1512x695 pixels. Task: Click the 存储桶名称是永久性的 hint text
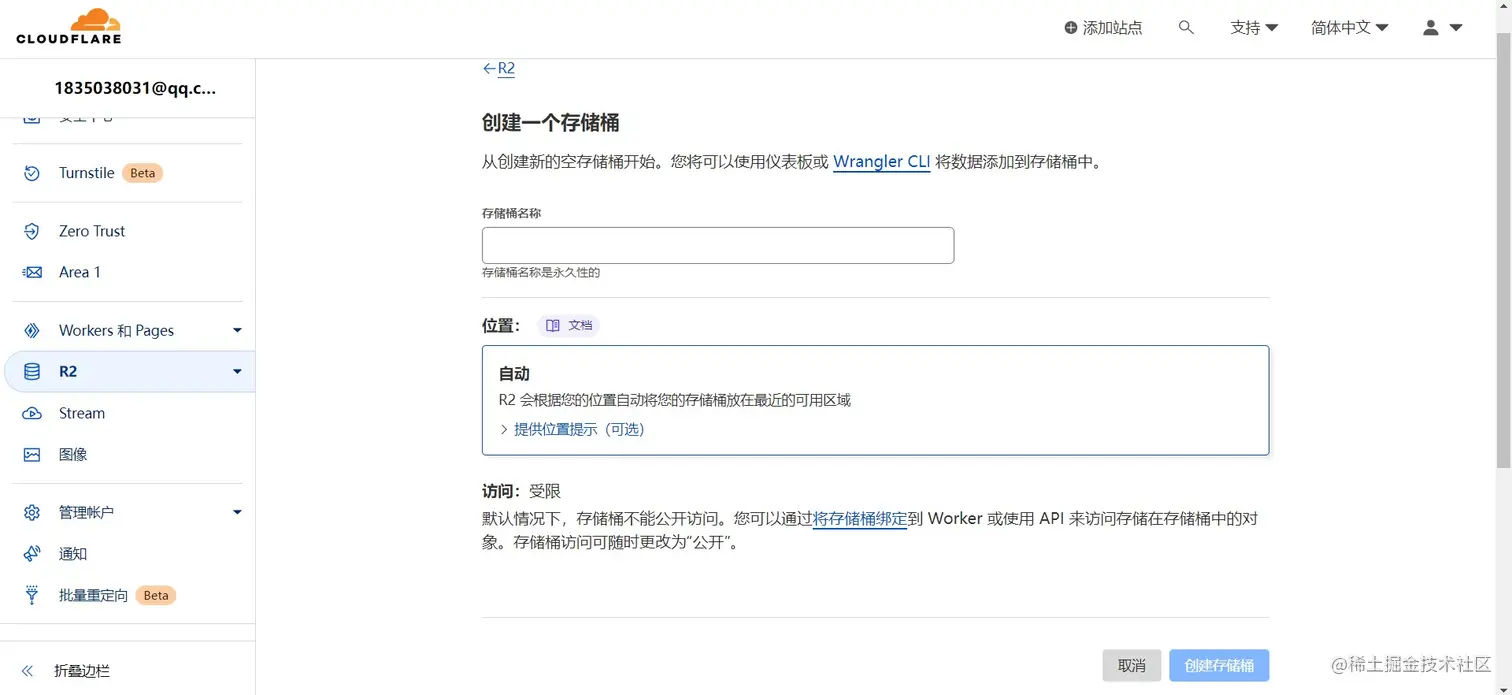[x=541, y=272]
